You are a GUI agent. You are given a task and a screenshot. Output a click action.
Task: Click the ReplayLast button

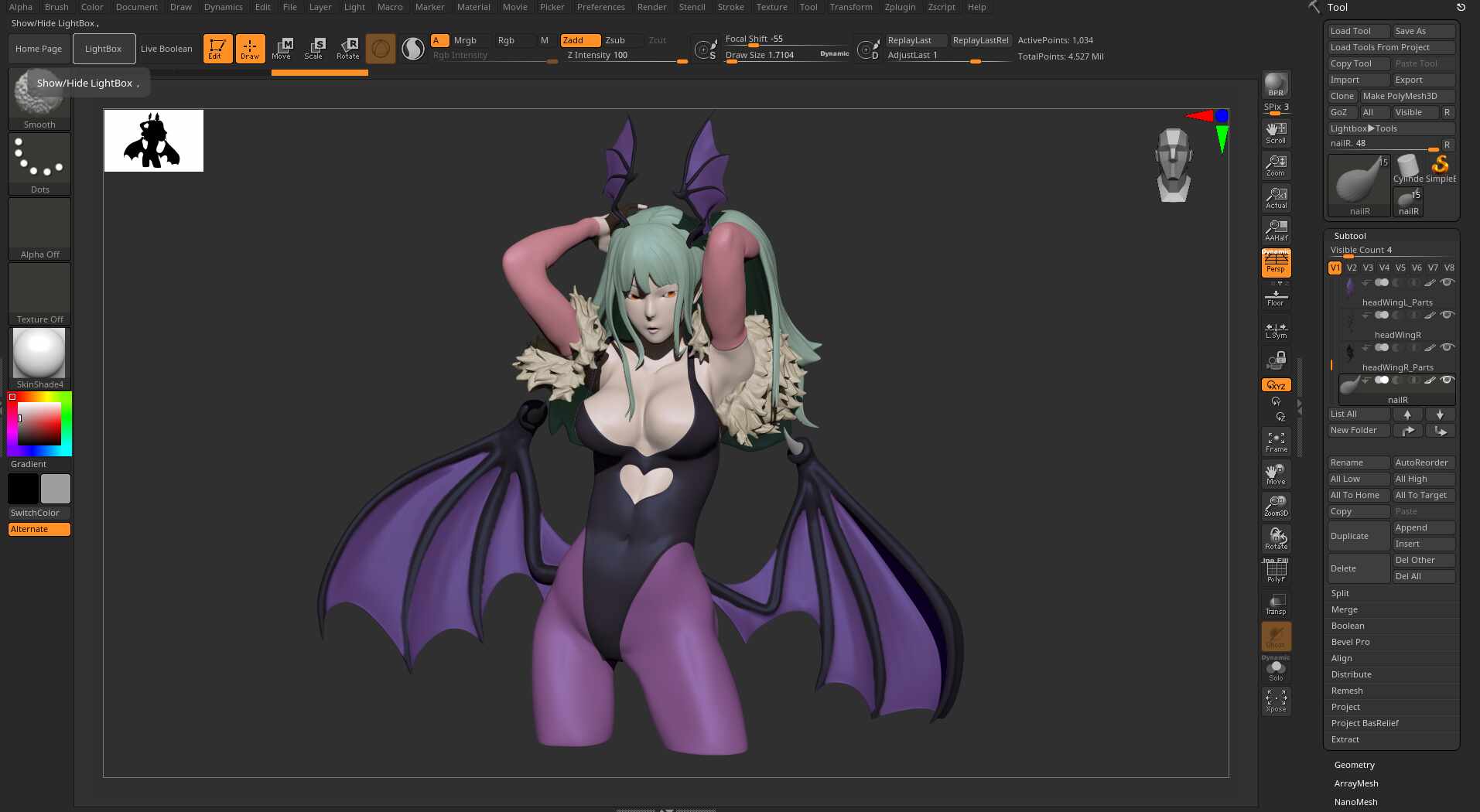[916, 40]
